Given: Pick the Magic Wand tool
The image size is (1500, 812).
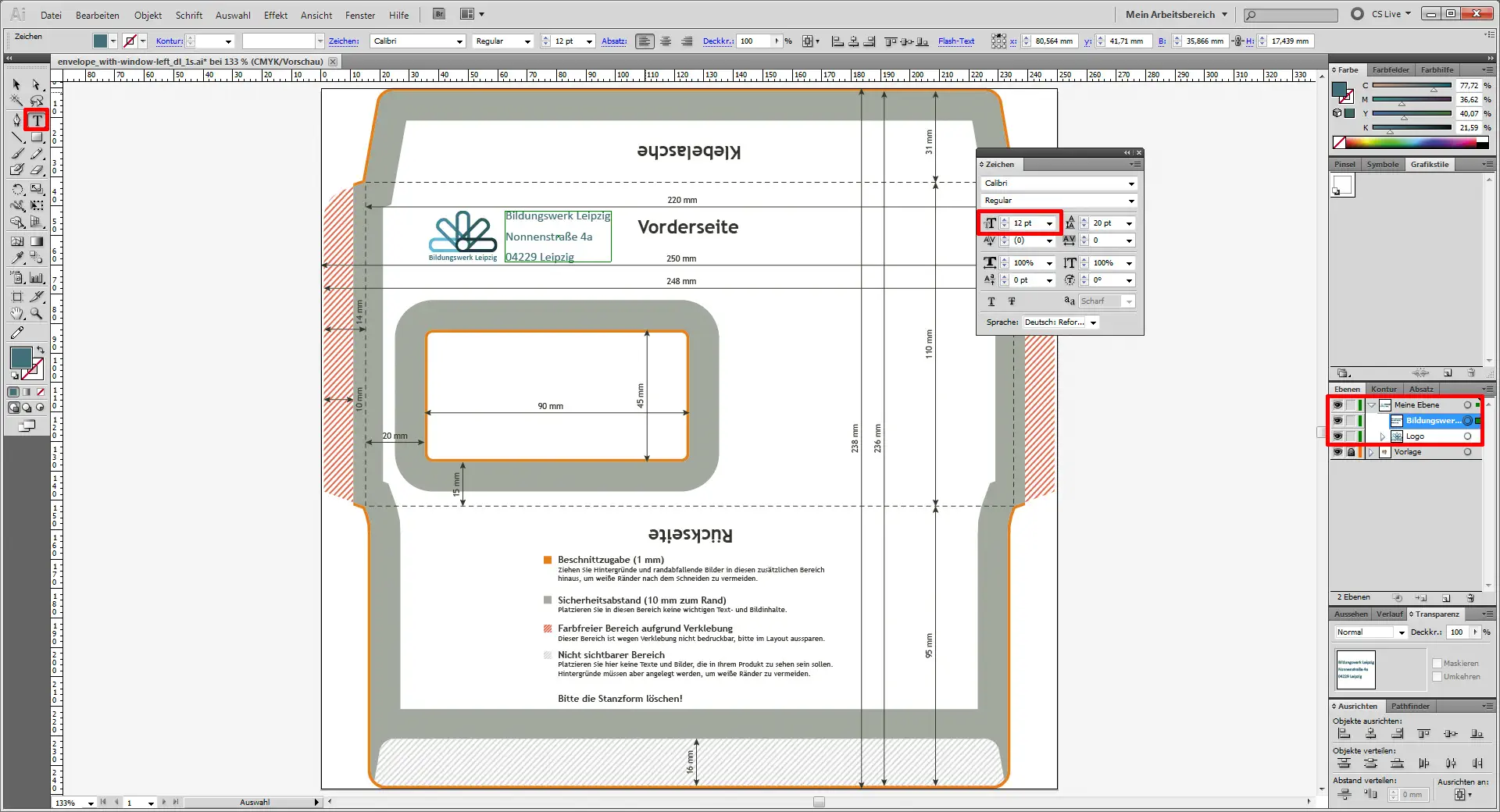Looking at the screenshot, I should pos(16,101).
